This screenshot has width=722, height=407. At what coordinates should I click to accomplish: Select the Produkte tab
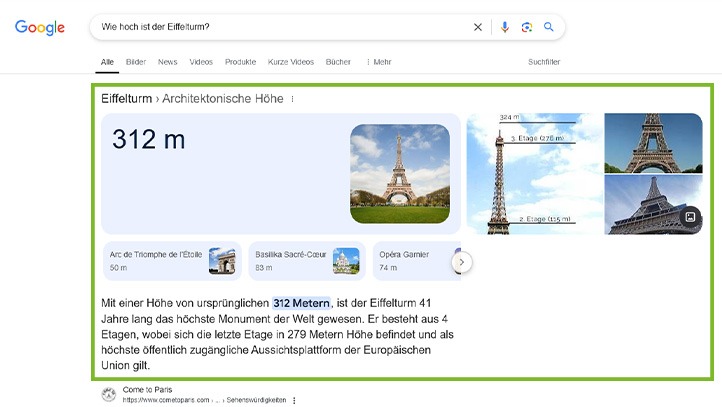(240, 62)
